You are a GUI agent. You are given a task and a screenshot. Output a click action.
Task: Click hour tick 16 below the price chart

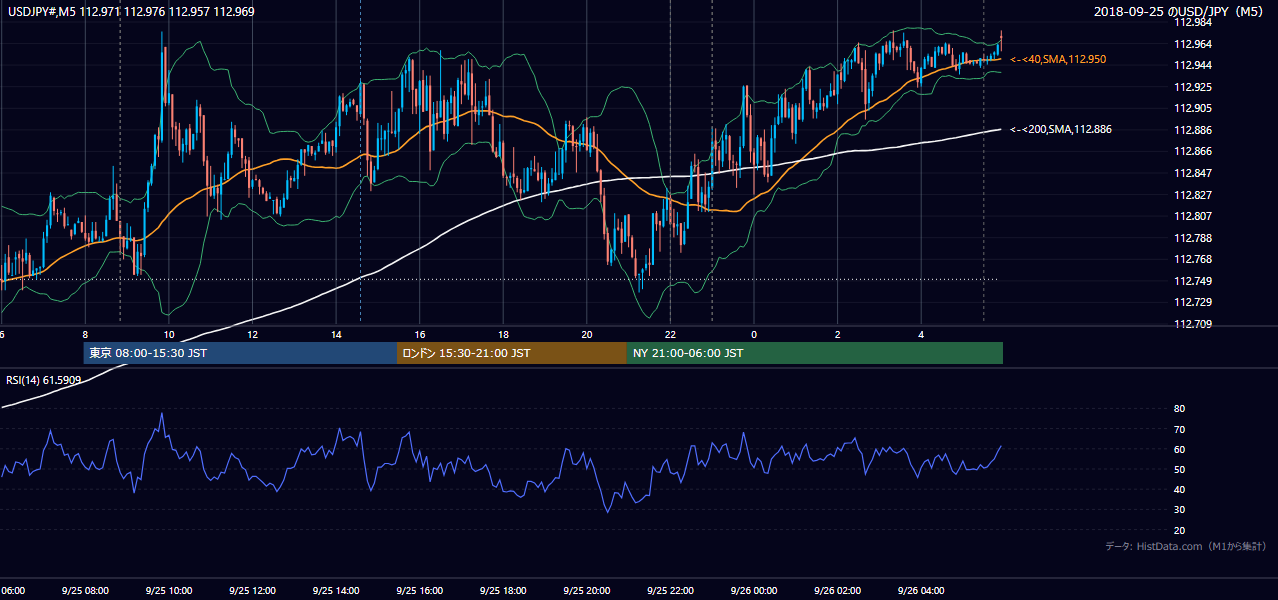pyautogui.click(x=419, y=335)
